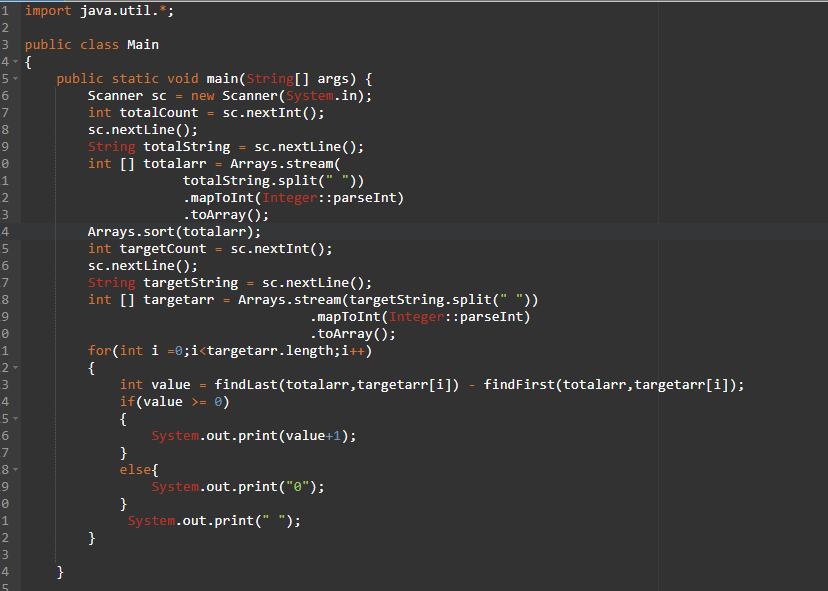Click the 'else' keyword
The image size is (828, 591).
point(135,469)
